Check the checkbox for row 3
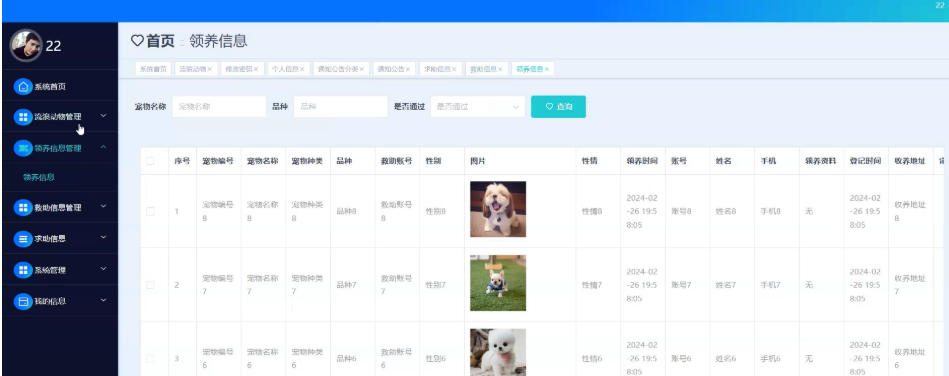This screenshot has width=949, height=376. tap(150, 358)
